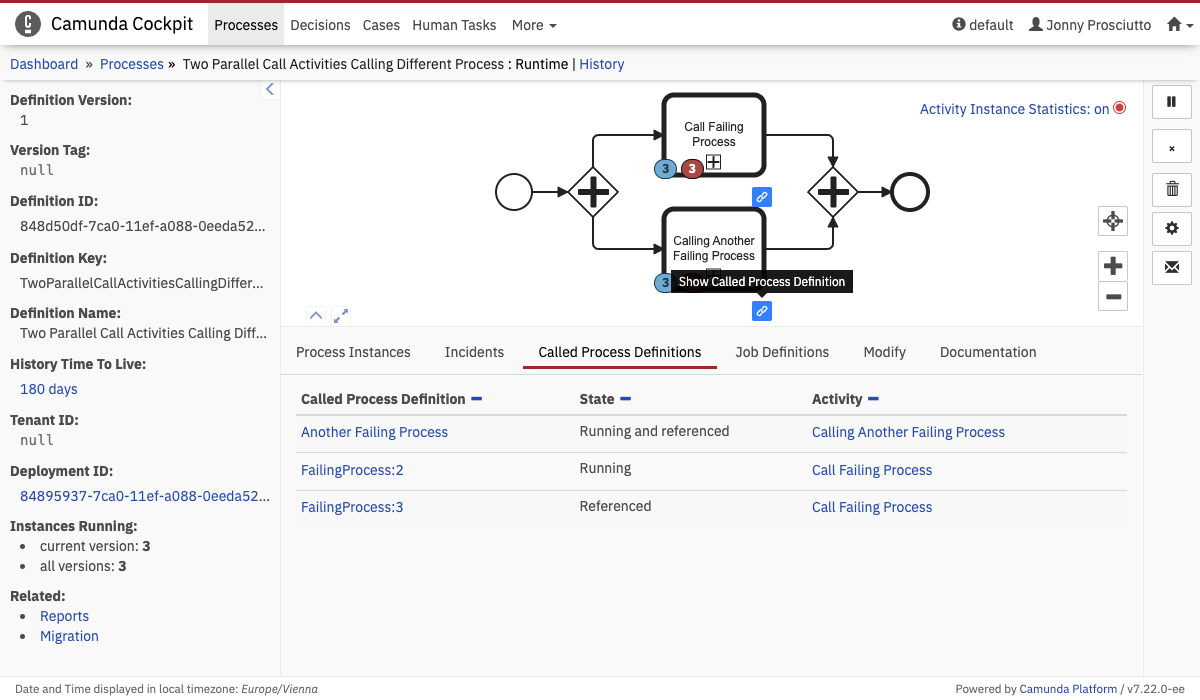1200x700 pixels.
Task: Click the pause (suspend) process definition button
Action: click(1172, 102)
